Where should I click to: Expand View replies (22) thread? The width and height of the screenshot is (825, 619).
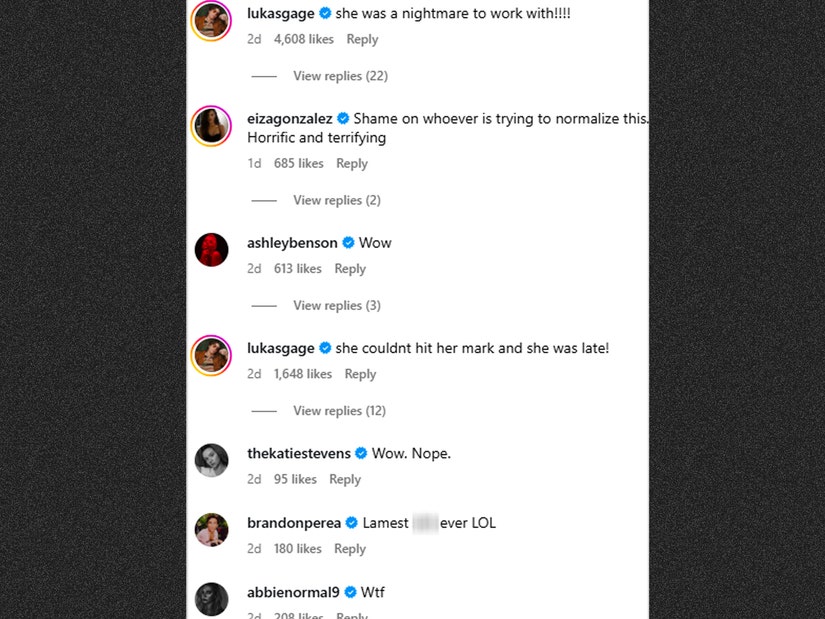click(340, 76)
